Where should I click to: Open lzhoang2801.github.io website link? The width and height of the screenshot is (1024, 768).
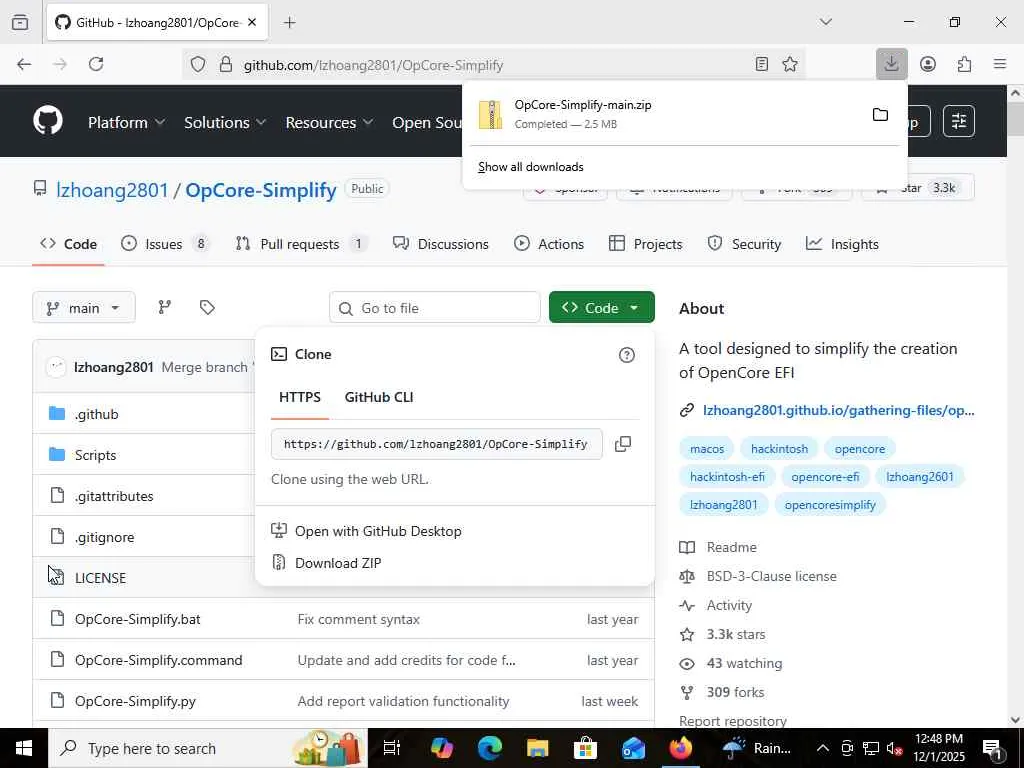click(839, 410)
